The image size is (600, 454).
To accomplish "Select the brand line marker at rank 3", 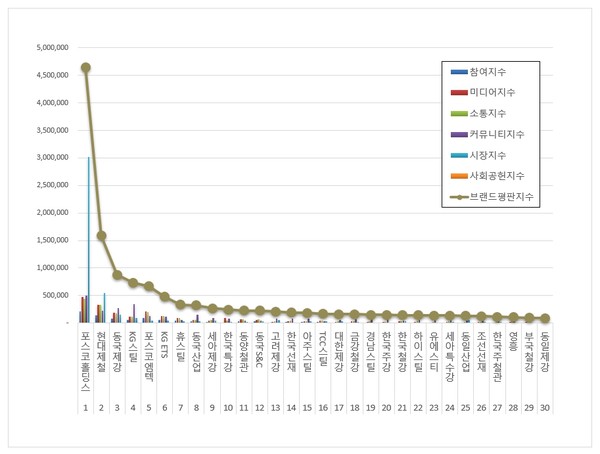I will tap(117, 275).
